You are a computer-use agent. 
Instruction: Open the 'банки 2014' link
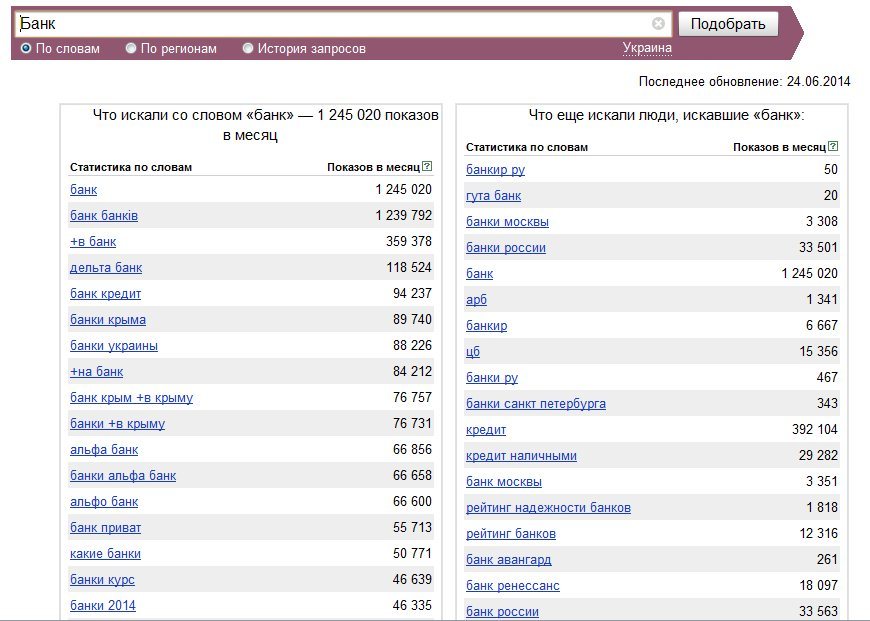[x=103, y=606]
